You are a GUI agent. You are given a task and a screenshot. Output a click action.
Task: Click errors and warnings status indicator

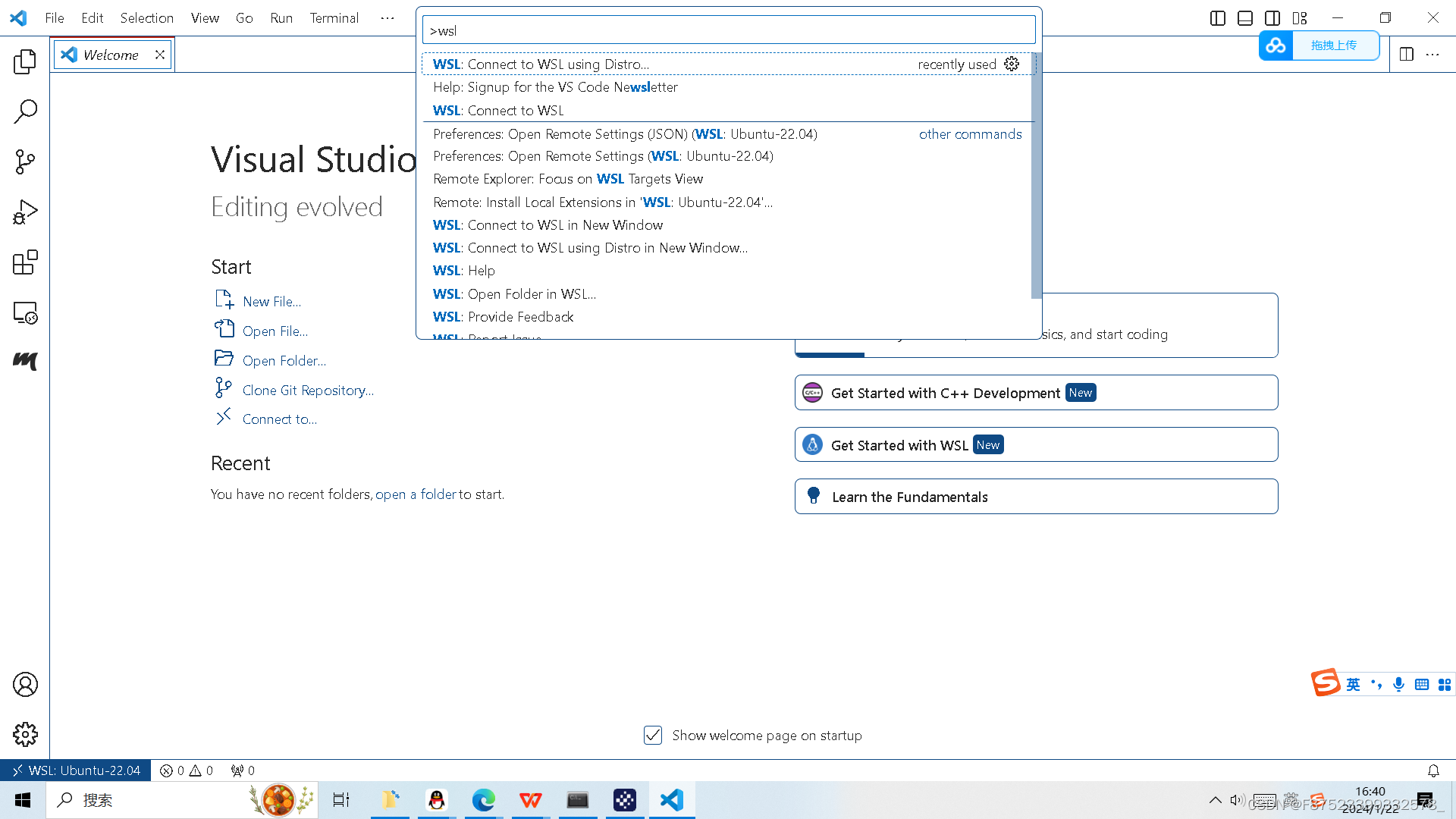coord(187,770)
